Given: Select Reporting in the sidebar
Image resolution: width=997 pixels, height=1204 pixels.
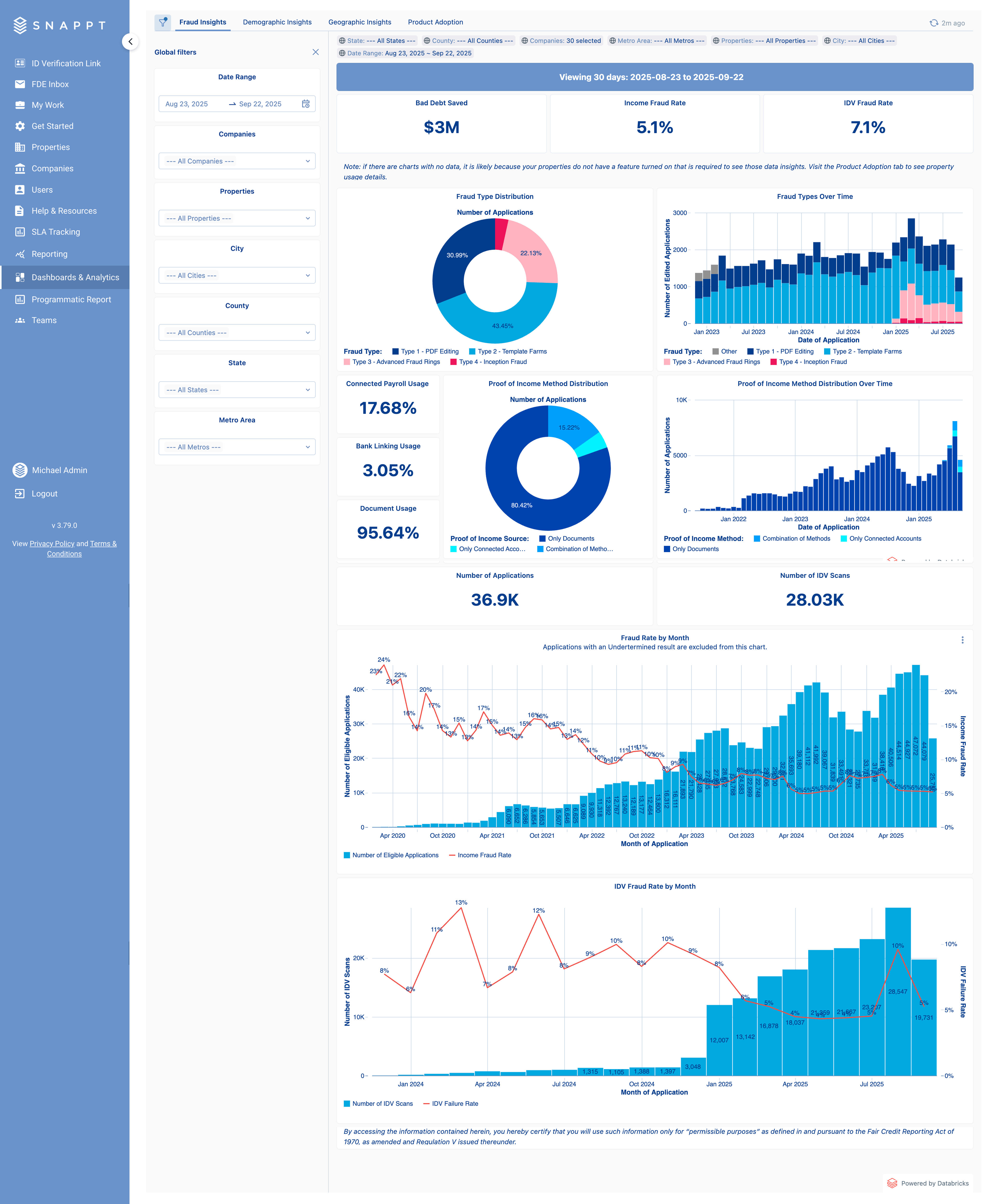Looking at the screenshot, I should [x=49, y=254].
